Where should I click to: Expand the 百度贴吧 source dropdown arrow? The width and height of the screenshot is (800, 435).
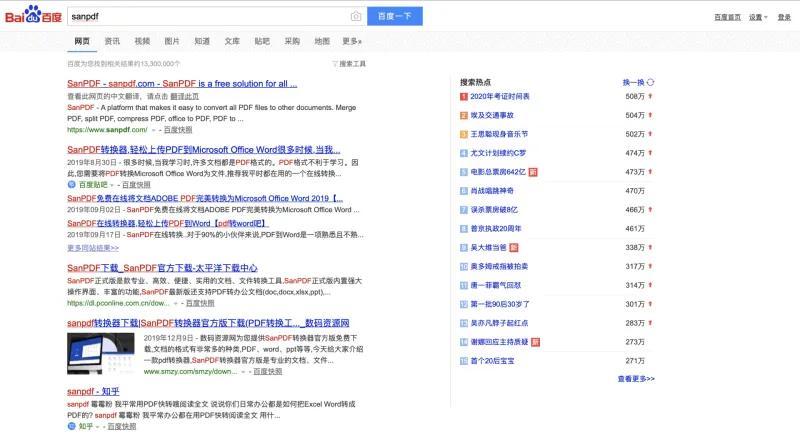[x=112, y=185]
